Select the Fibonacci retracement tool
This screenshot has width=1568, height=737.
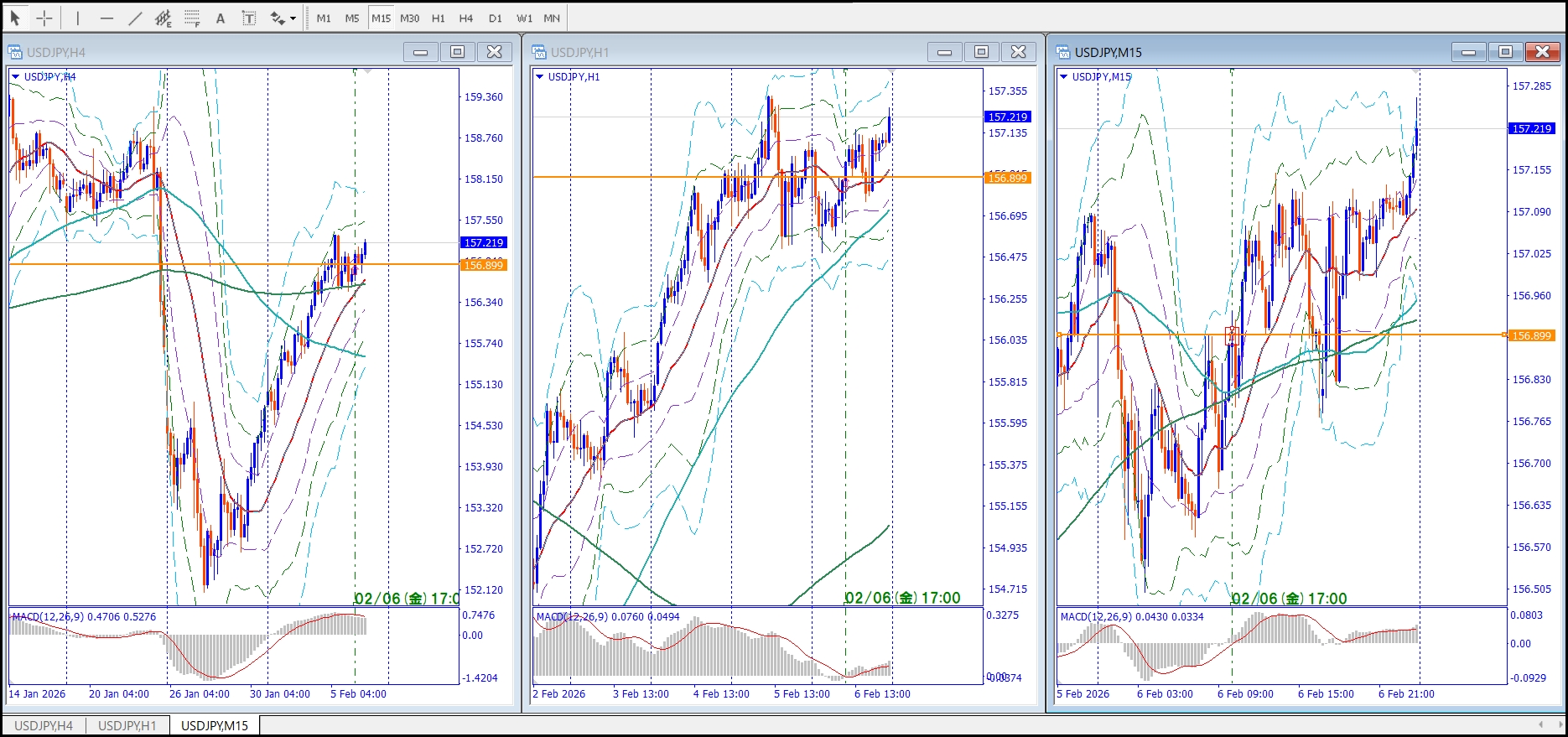coord(192,18)
